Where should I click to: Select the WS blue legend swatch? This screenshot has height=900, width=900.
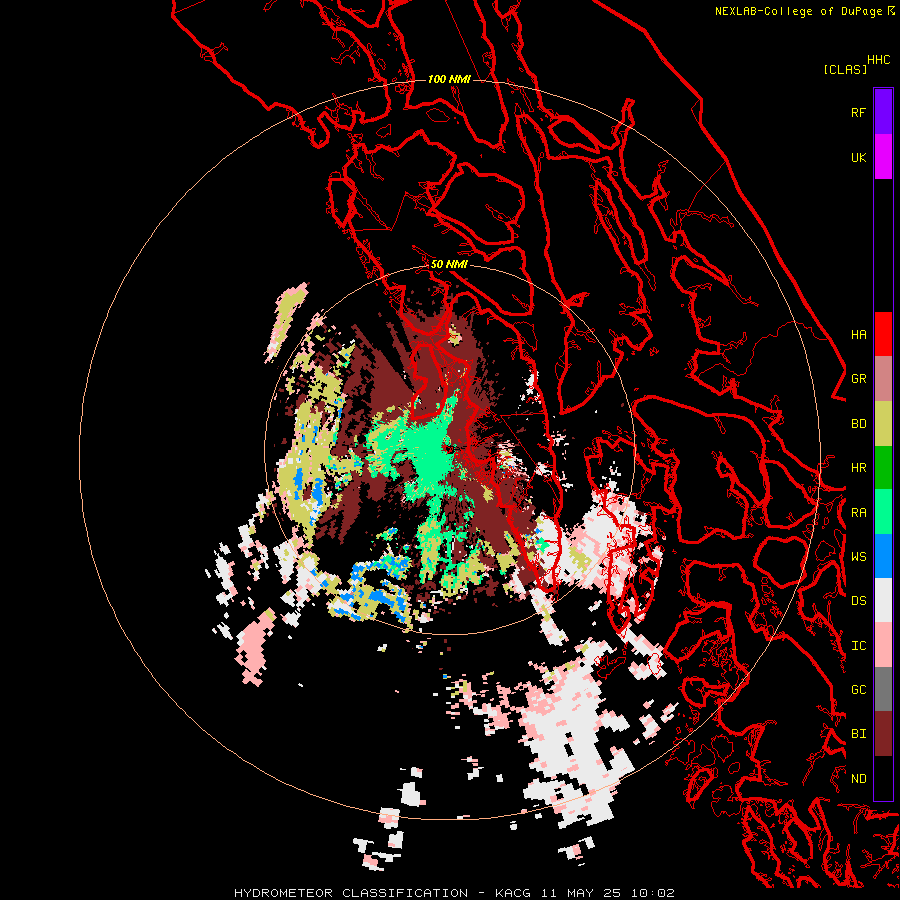click(883, 556)
